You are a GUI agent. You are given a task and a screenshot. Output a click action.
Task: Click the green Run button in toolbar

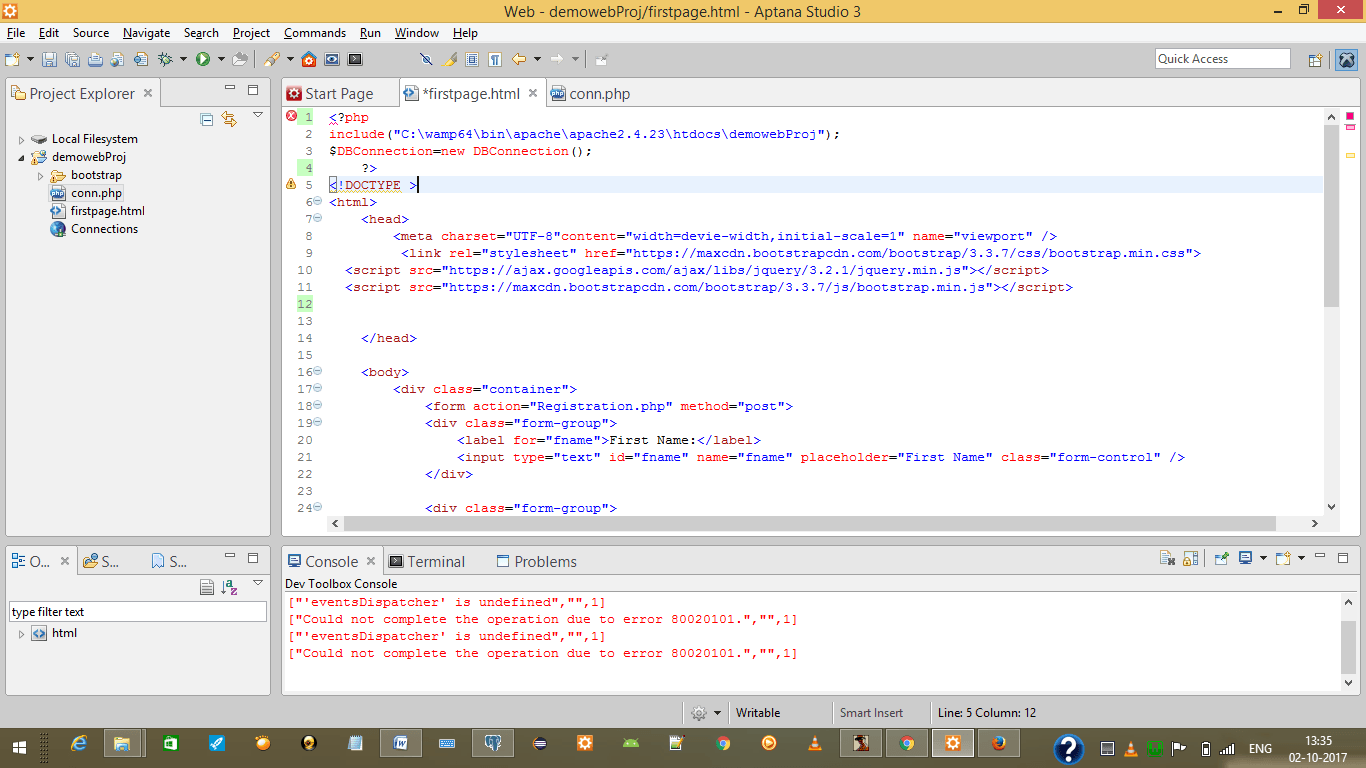[x=203, y=60]
